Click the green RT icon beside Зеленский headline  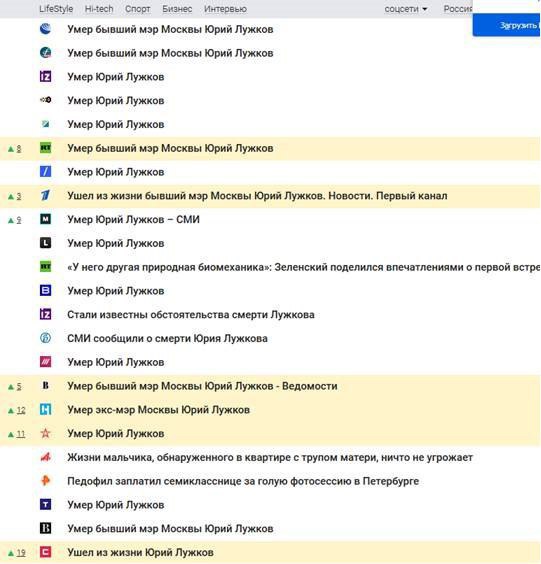pyautogui.click(x=45, y=267)
